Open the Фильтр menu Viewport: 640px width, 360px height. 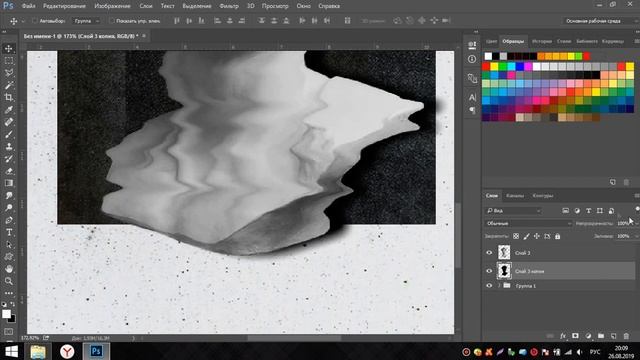(229, 6)
